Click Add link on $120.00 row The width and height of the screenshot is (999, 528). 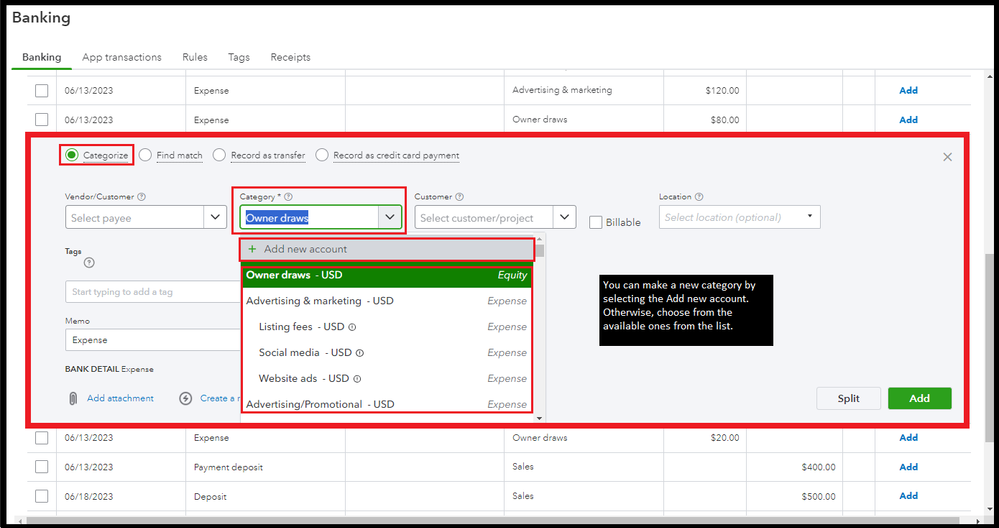[909, 90]
